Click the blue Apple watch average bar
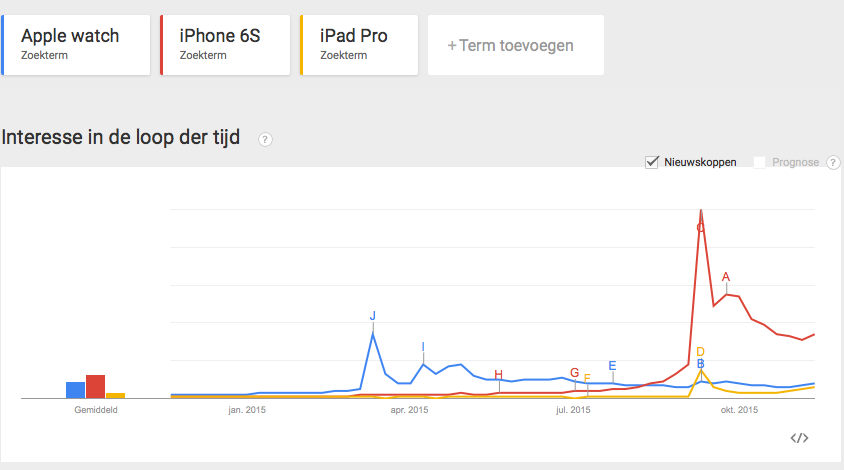The image size is (844, 470). [x=75, y=390]
